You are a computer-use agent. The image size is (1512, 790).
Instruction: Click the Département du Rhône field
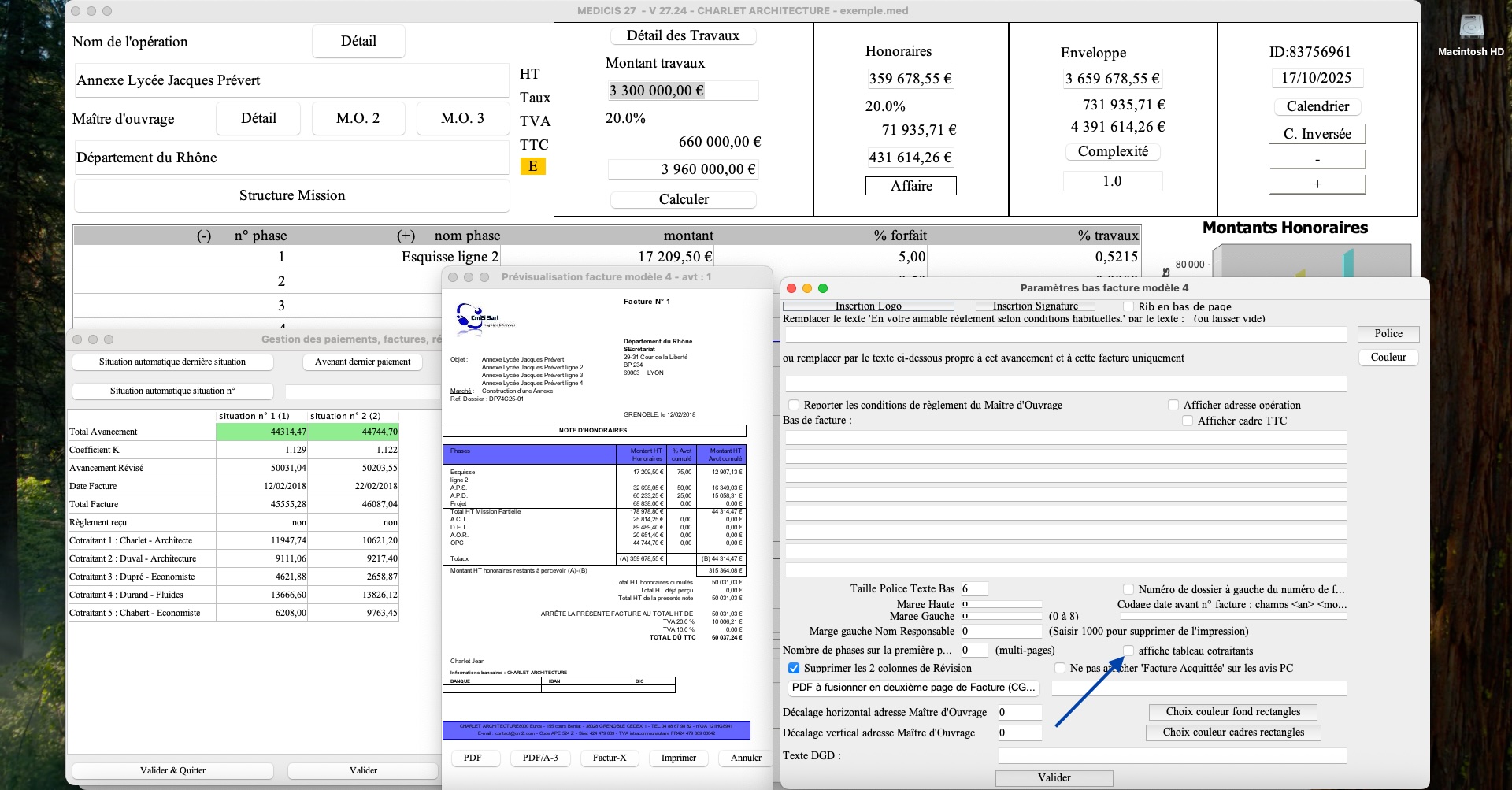coord(292,158)
